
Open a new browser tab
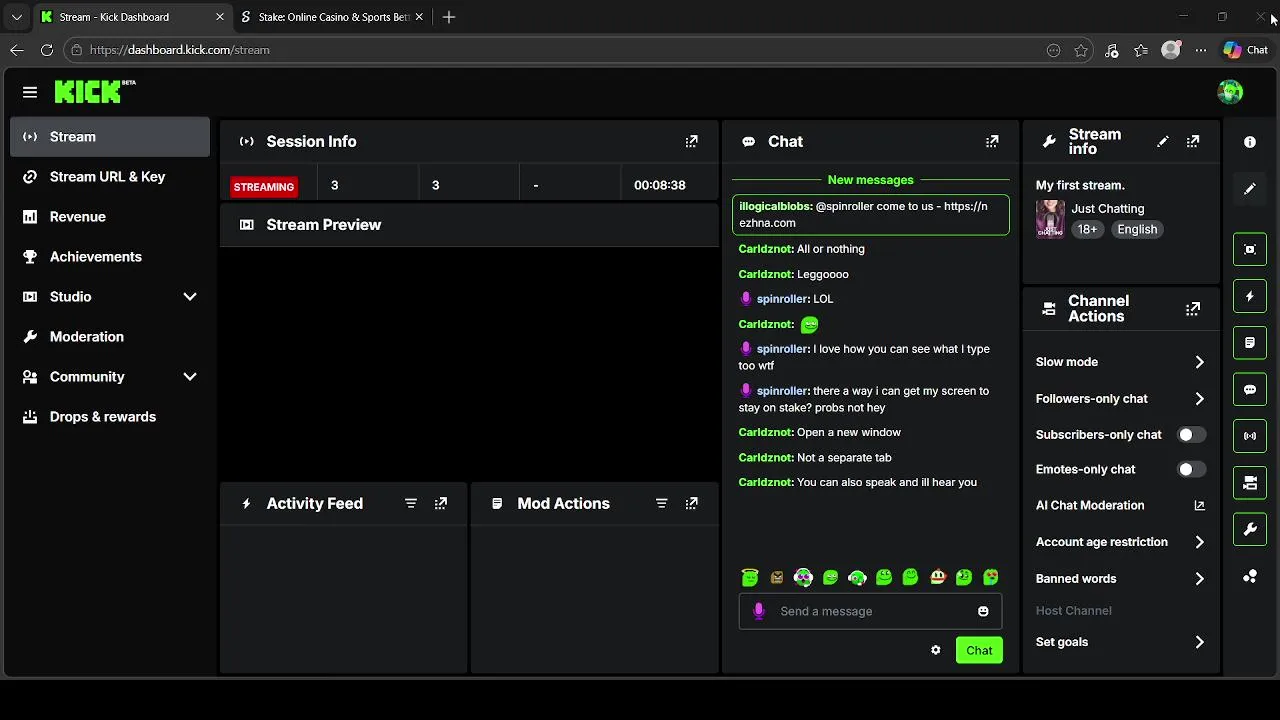(449, 17)
